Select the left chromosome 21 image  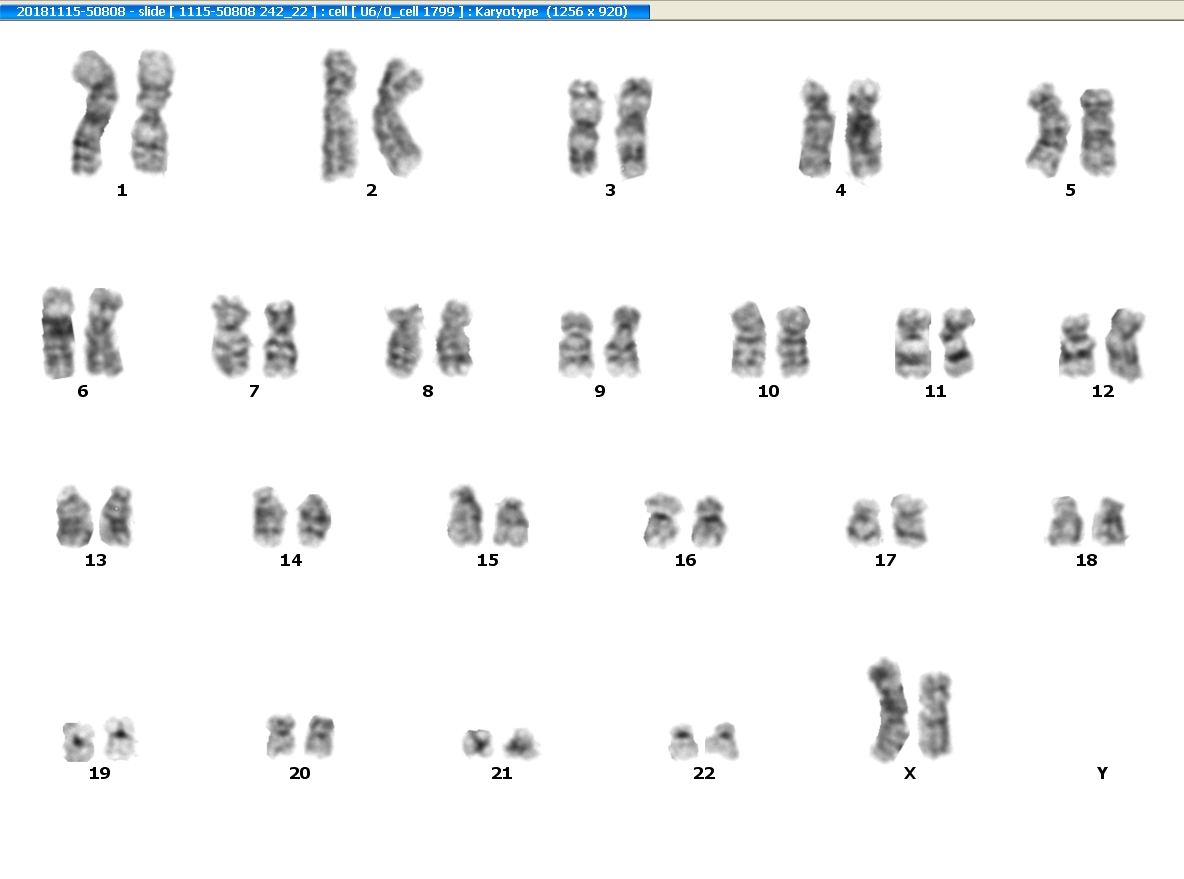(477, 744)
